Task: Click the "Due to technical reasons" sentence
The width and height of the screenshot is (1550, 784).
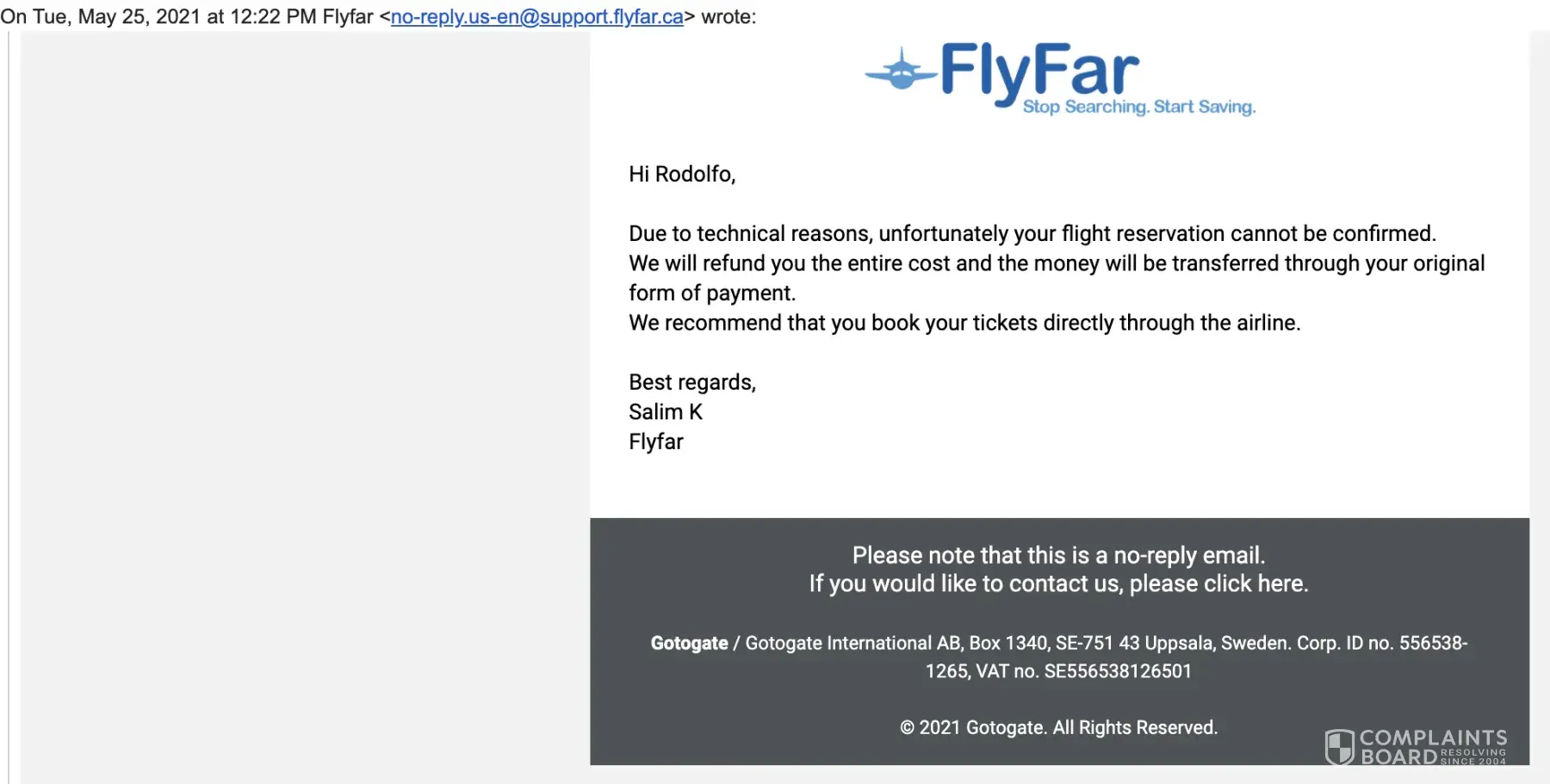Action: tap(1032, 233)
